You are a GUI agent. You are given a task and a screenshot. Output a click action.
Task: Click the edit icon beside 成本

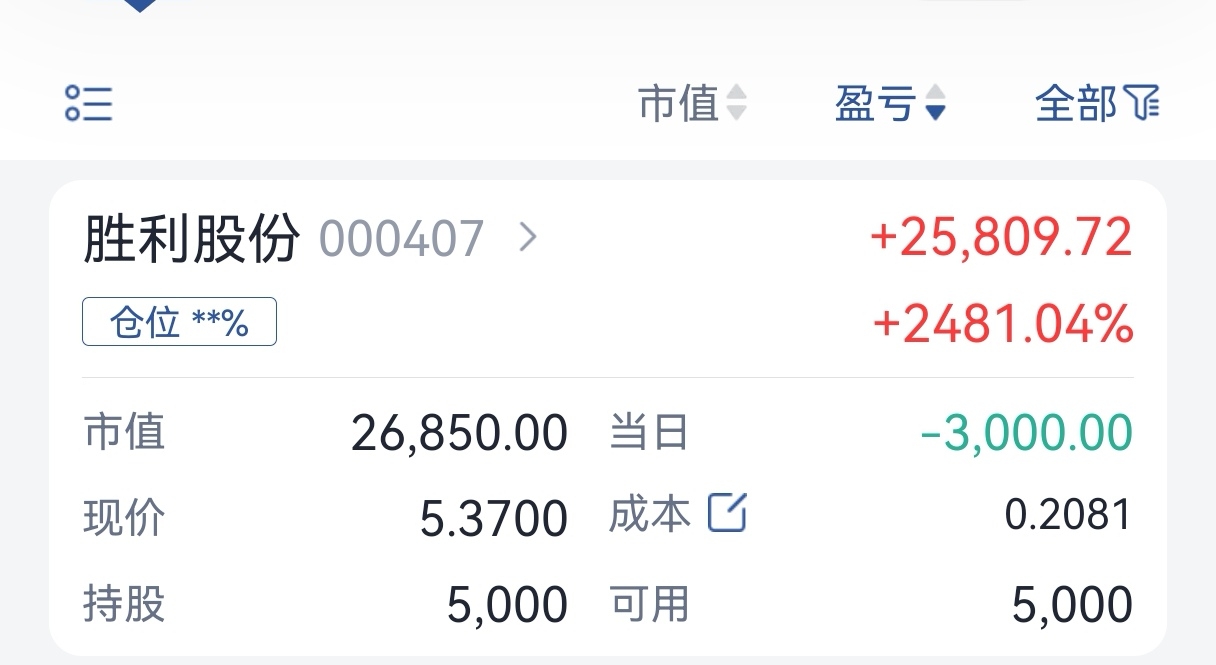727,513
